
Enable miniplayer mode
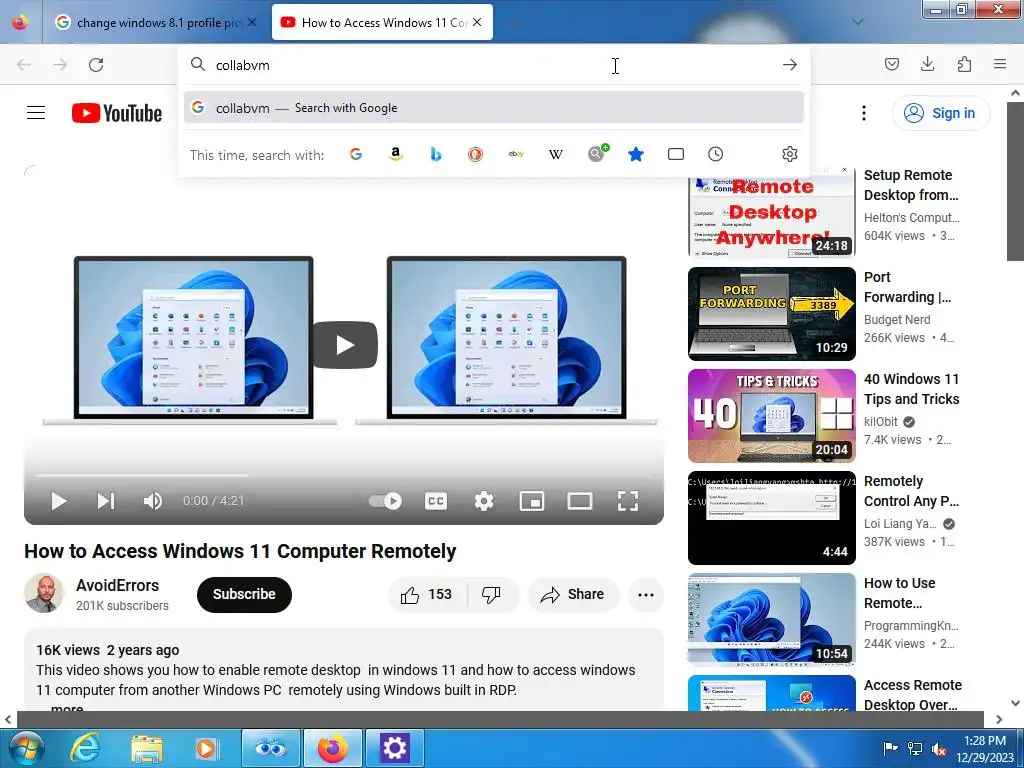coord(532,501)
